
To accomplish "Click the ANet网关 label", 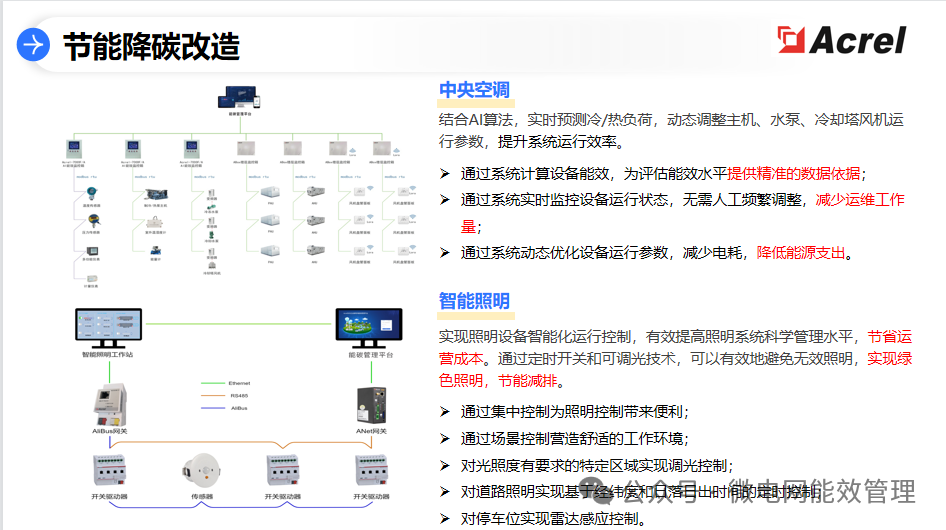I will 371,431.
